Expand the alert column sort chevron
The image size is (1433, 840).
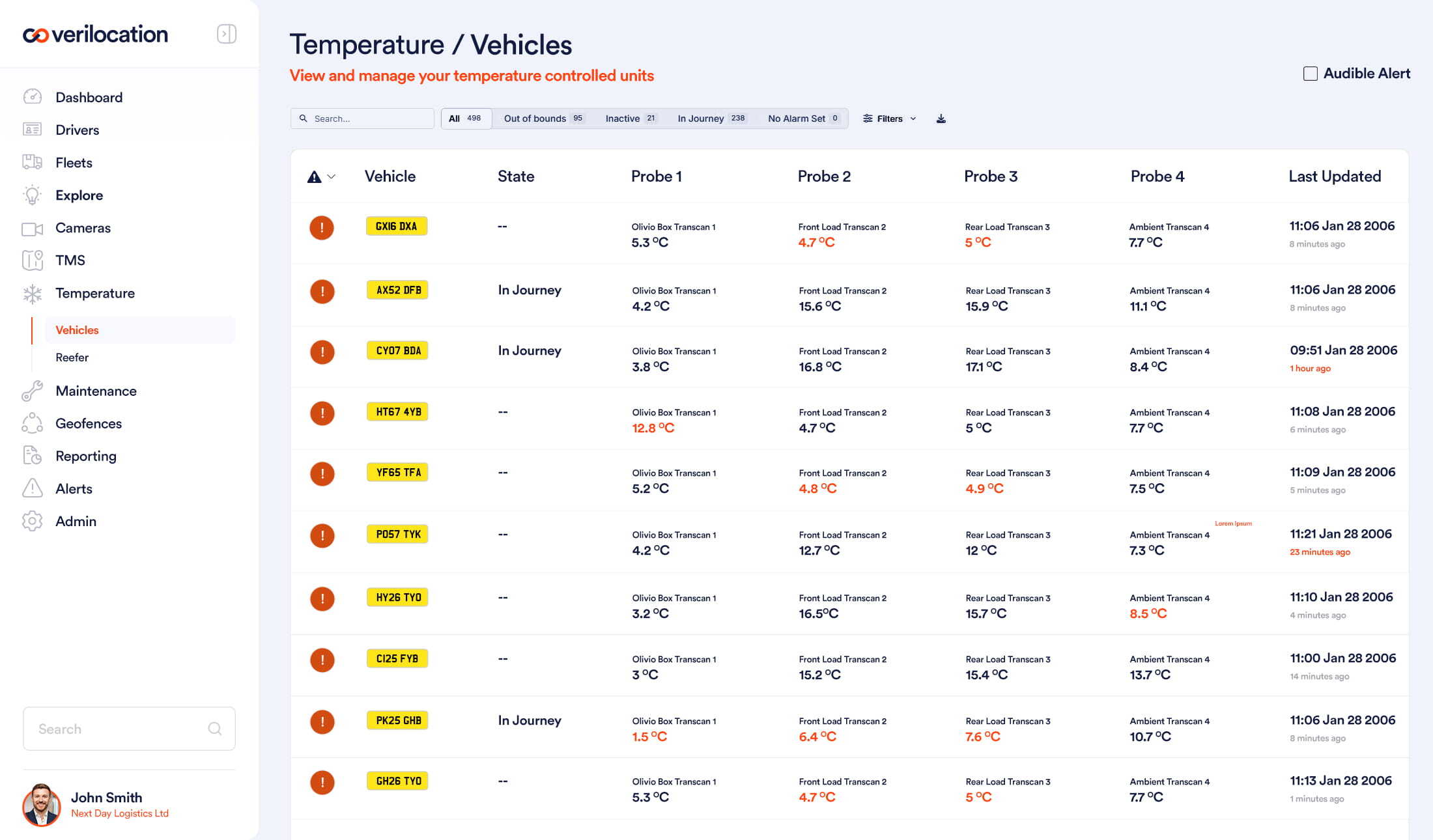[332, 176]
